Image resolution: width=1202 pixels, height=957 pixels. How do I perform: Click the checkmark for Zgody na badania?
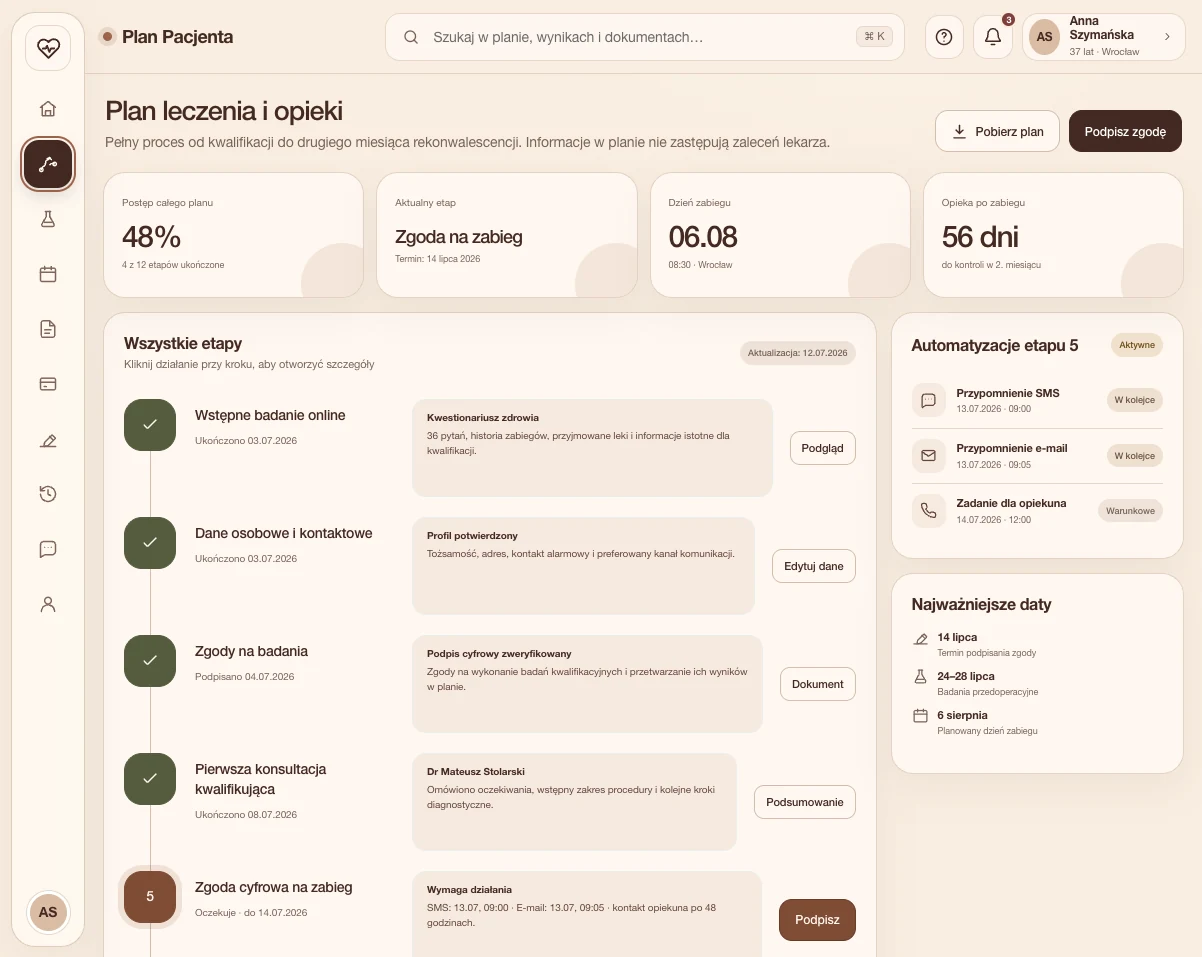[x=150, y=660]
